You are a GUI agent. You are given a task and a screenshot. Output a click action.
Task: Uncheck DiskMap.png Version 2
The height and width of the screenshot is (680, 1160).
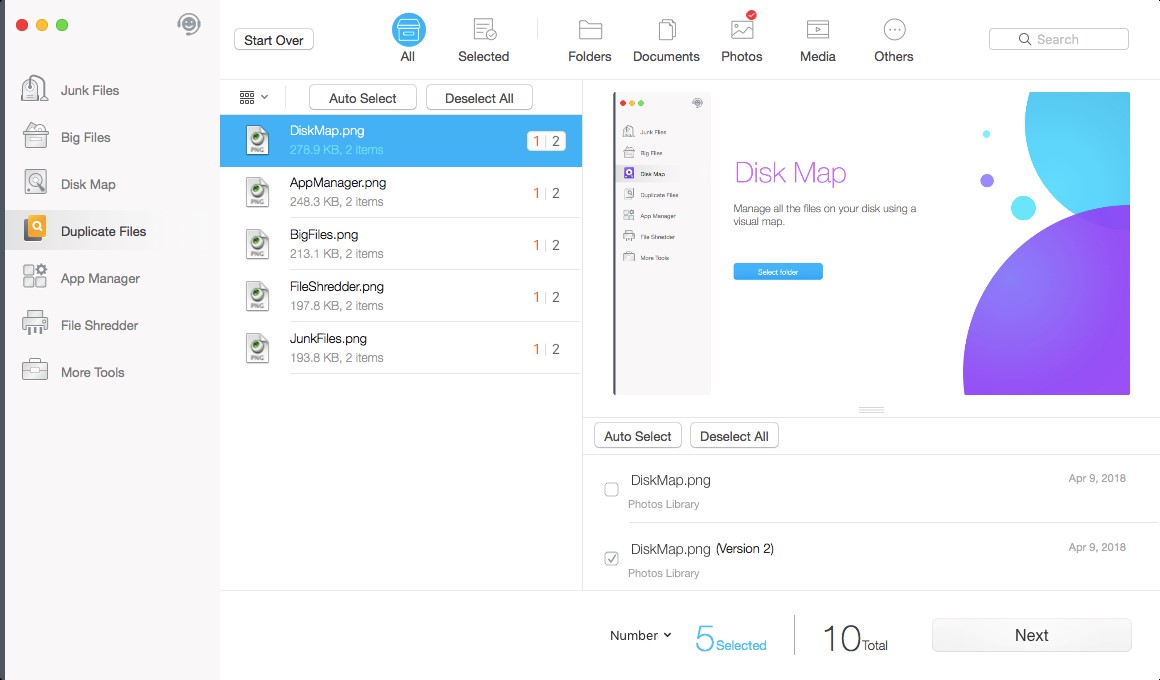(611, 558)
